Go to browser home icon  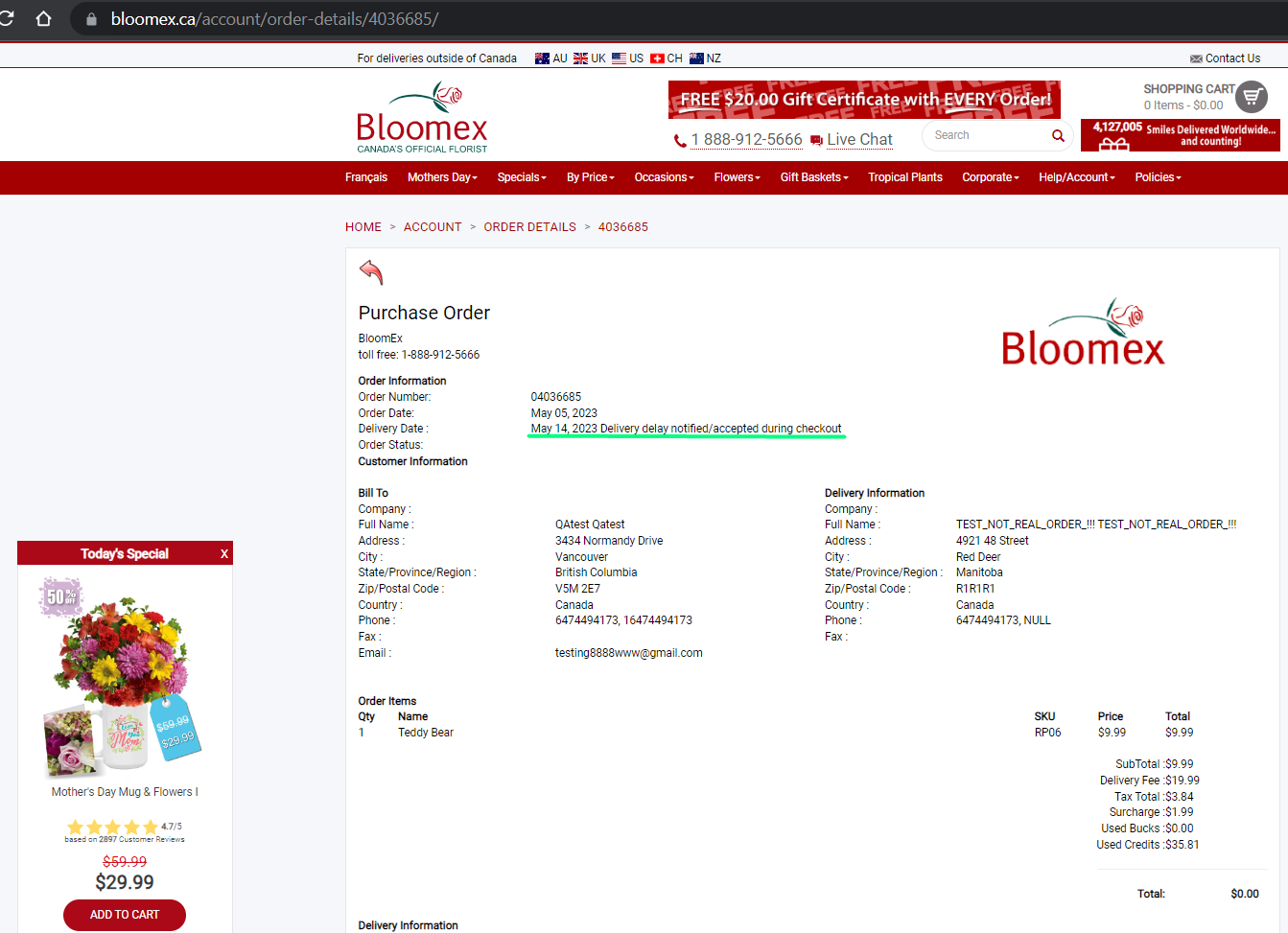coord(43,19)
